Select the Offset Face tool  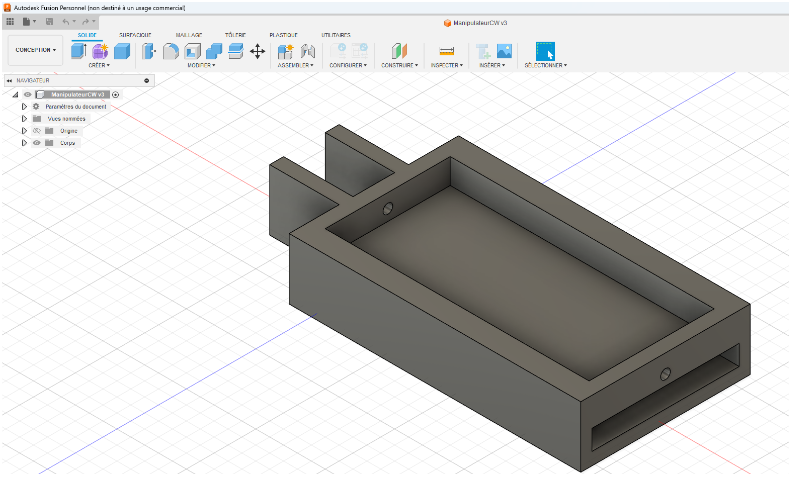pos(235,51)
